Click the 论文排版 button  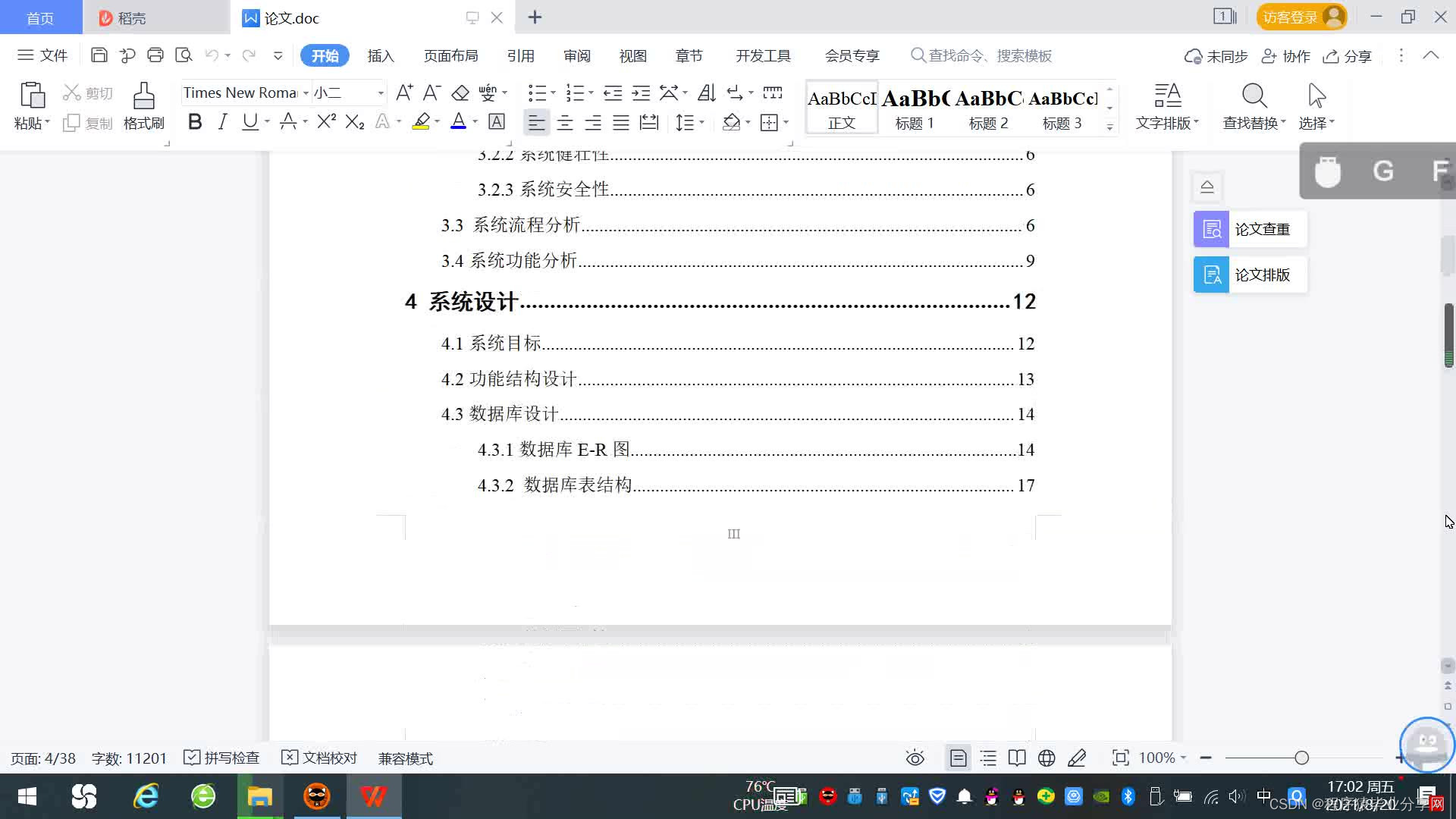point(1250,275)
